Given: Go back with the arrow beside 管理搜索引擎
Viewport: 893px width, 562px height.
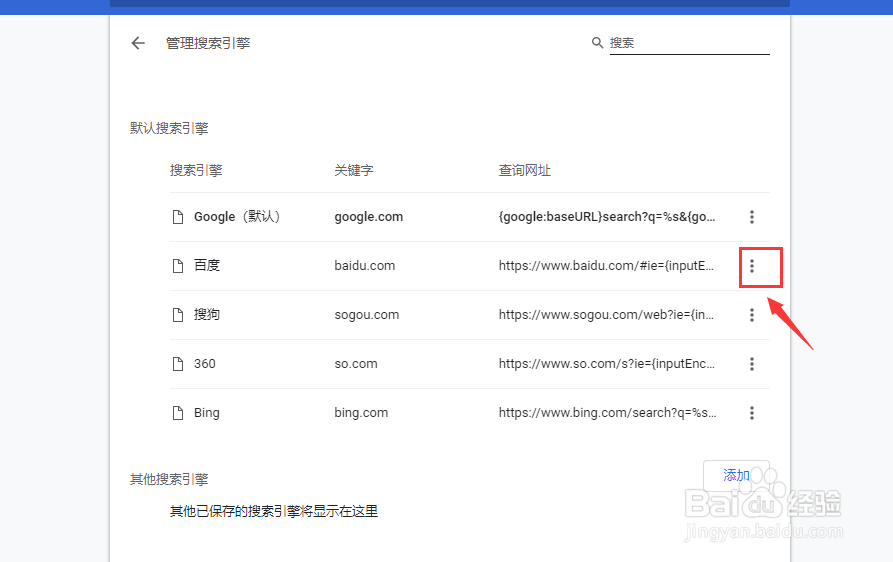Looking at the screenshot, I should tap(138, 43).
